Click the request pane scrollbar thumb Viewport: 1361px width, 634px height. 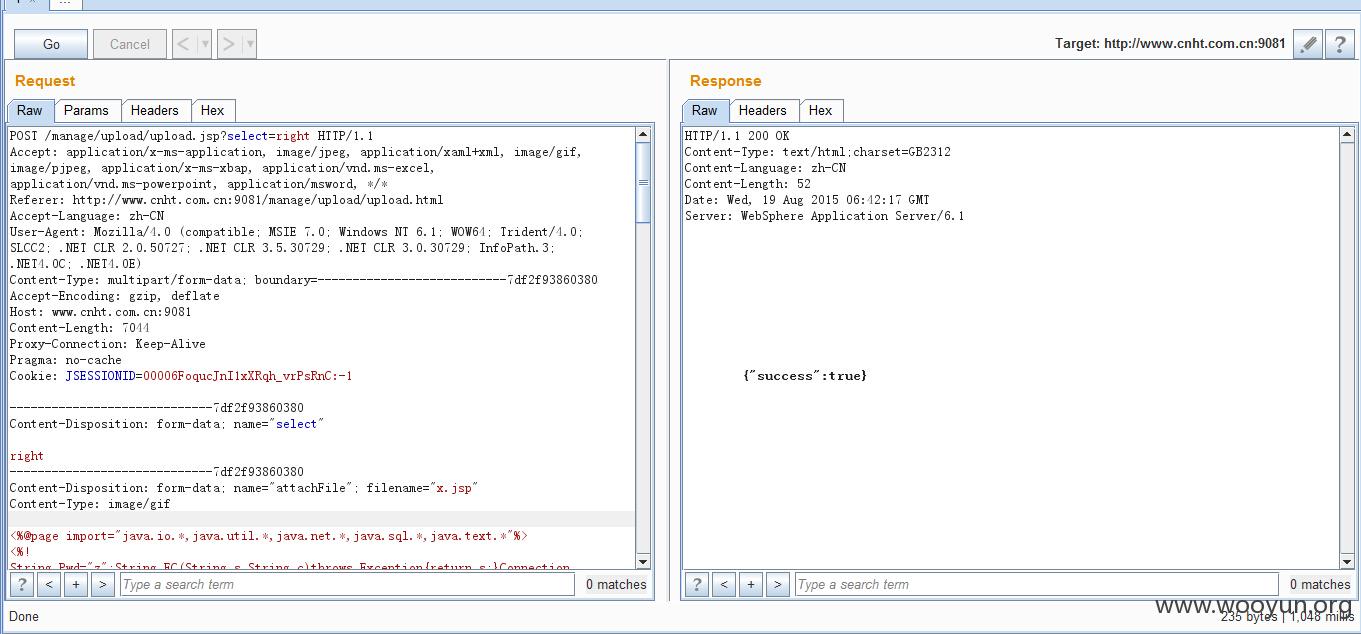tap(643, 182)
